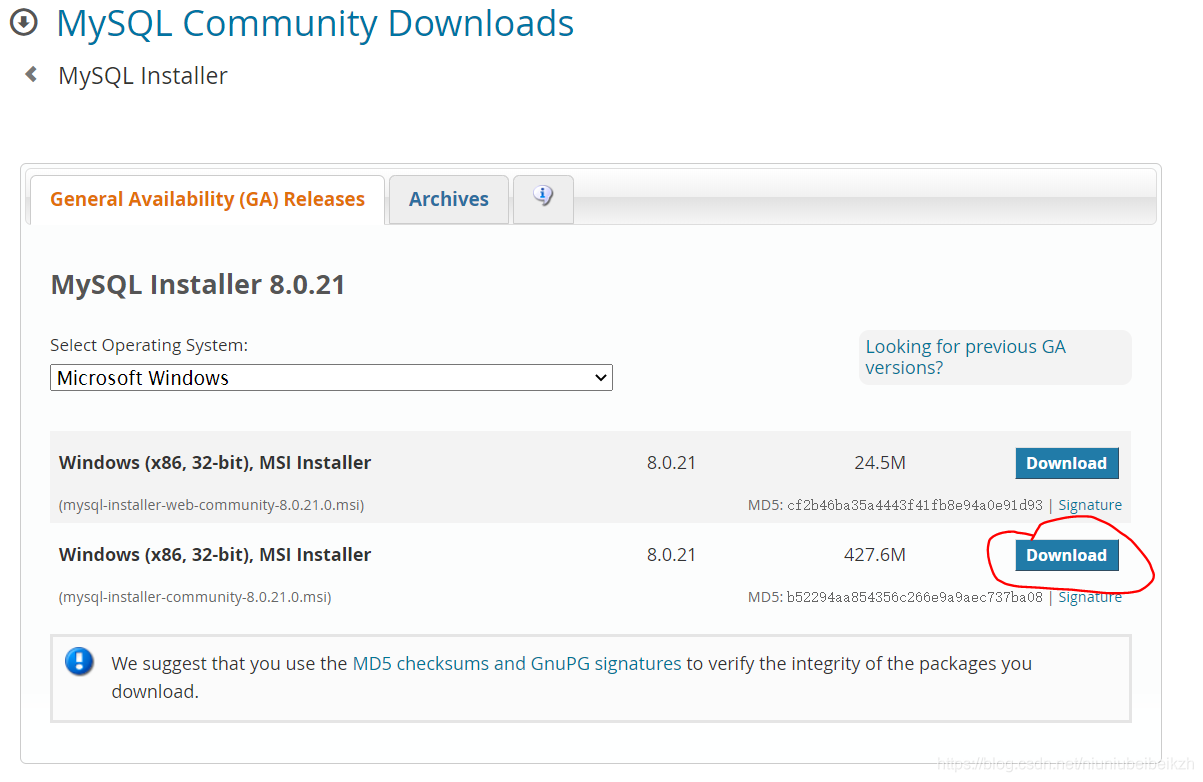Click MD5 value cf2b46ba35a4443f41fb8e94a0e91d93
This screenshot has width=1203, height=782.
tap(915, 505)
